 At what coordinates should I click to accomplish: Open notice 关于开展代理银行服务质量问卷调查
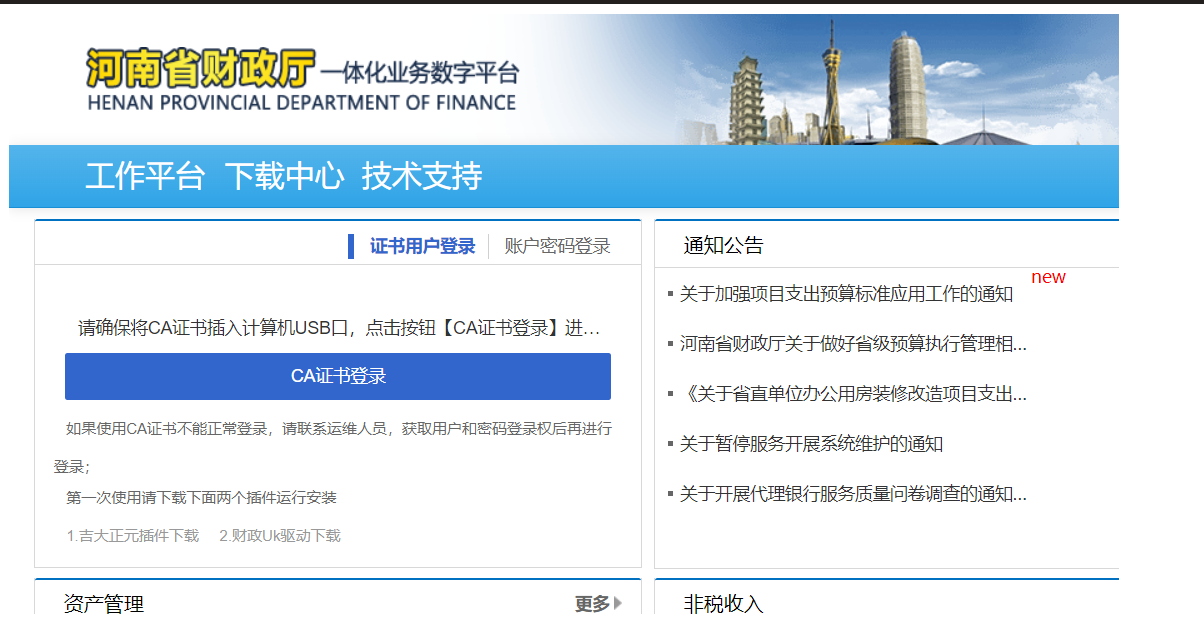tap(853, 494)
